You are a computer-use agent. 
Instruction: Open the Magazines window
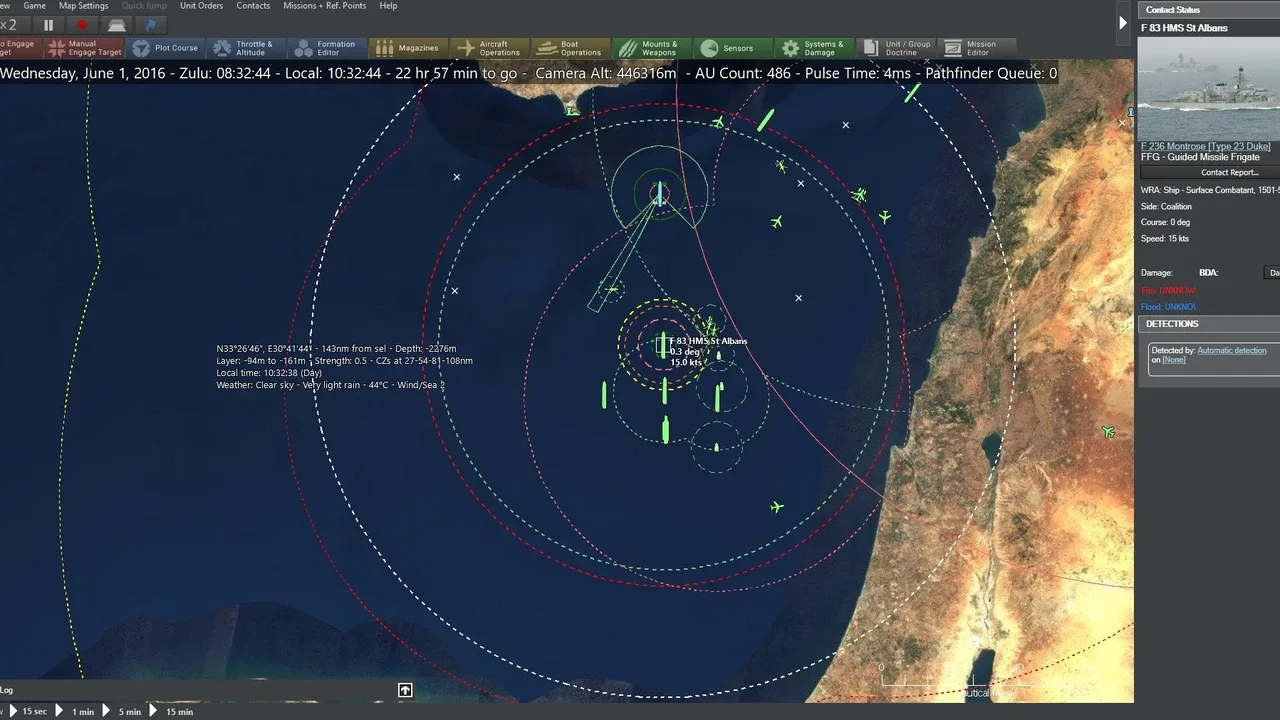(408, 48)
